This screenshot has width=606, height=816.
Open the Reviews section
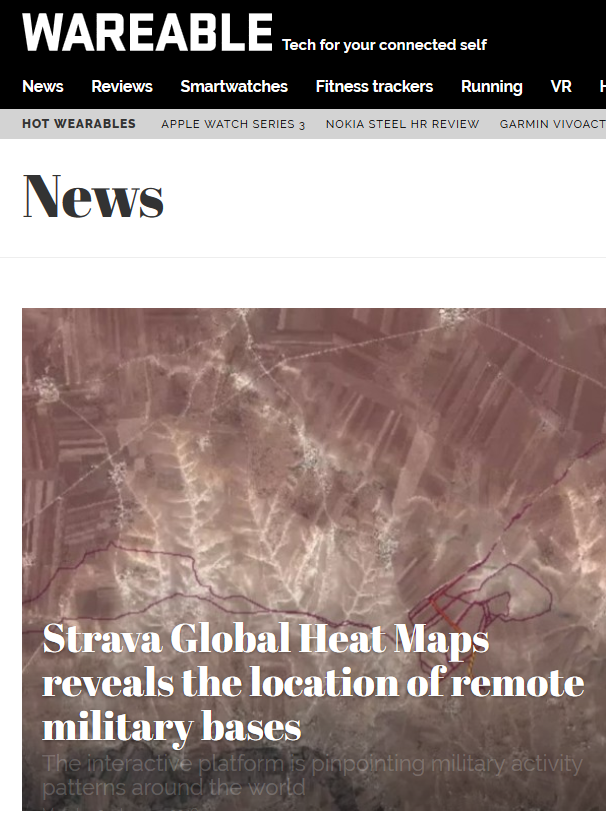click(122, 86)
